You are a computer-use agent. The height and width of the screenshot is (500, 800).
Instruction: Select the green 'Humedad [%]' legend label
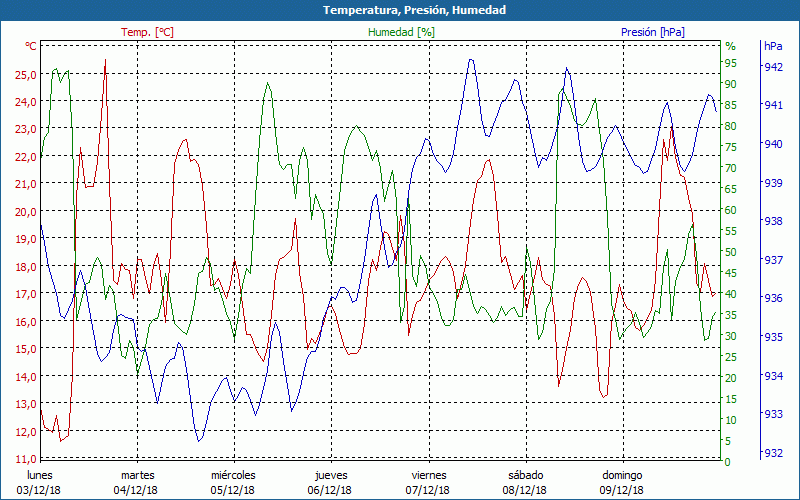coord(402,32)
